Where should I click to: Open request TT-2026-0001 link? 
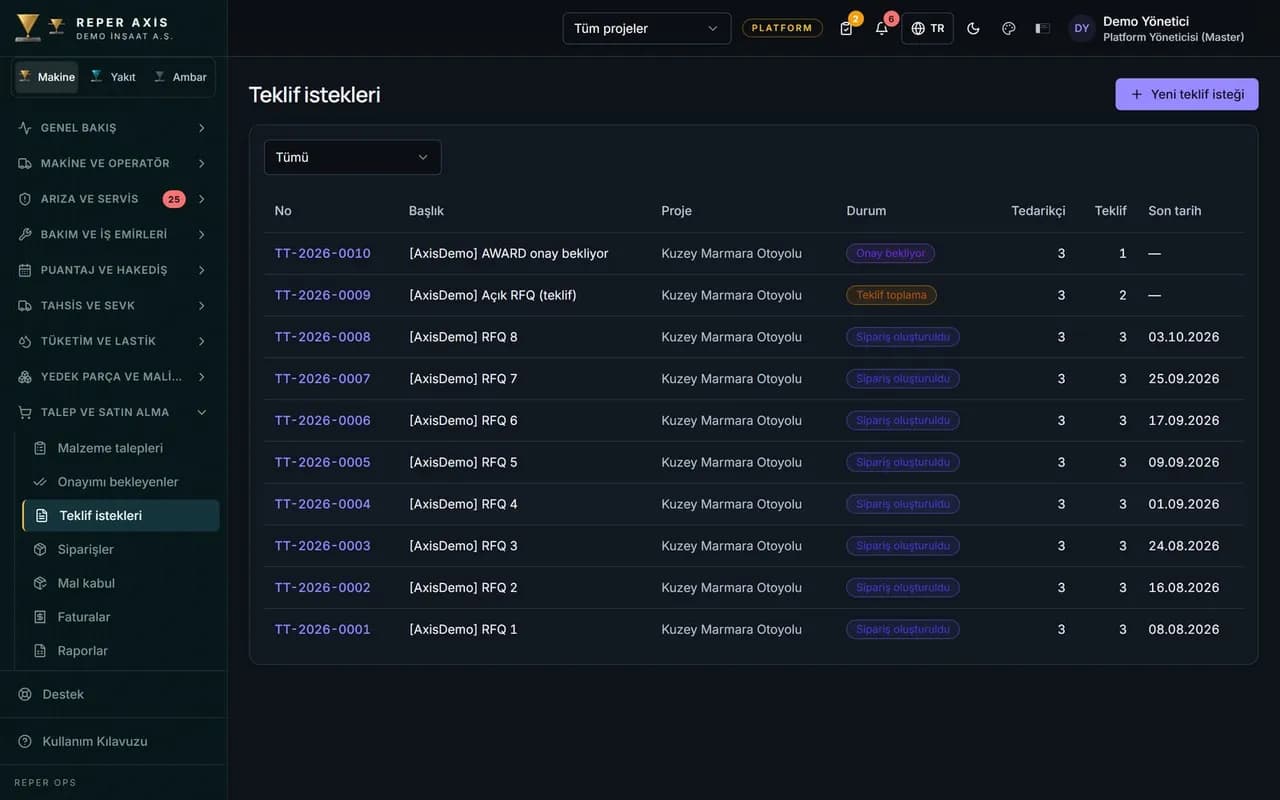[x=322, y=629]
